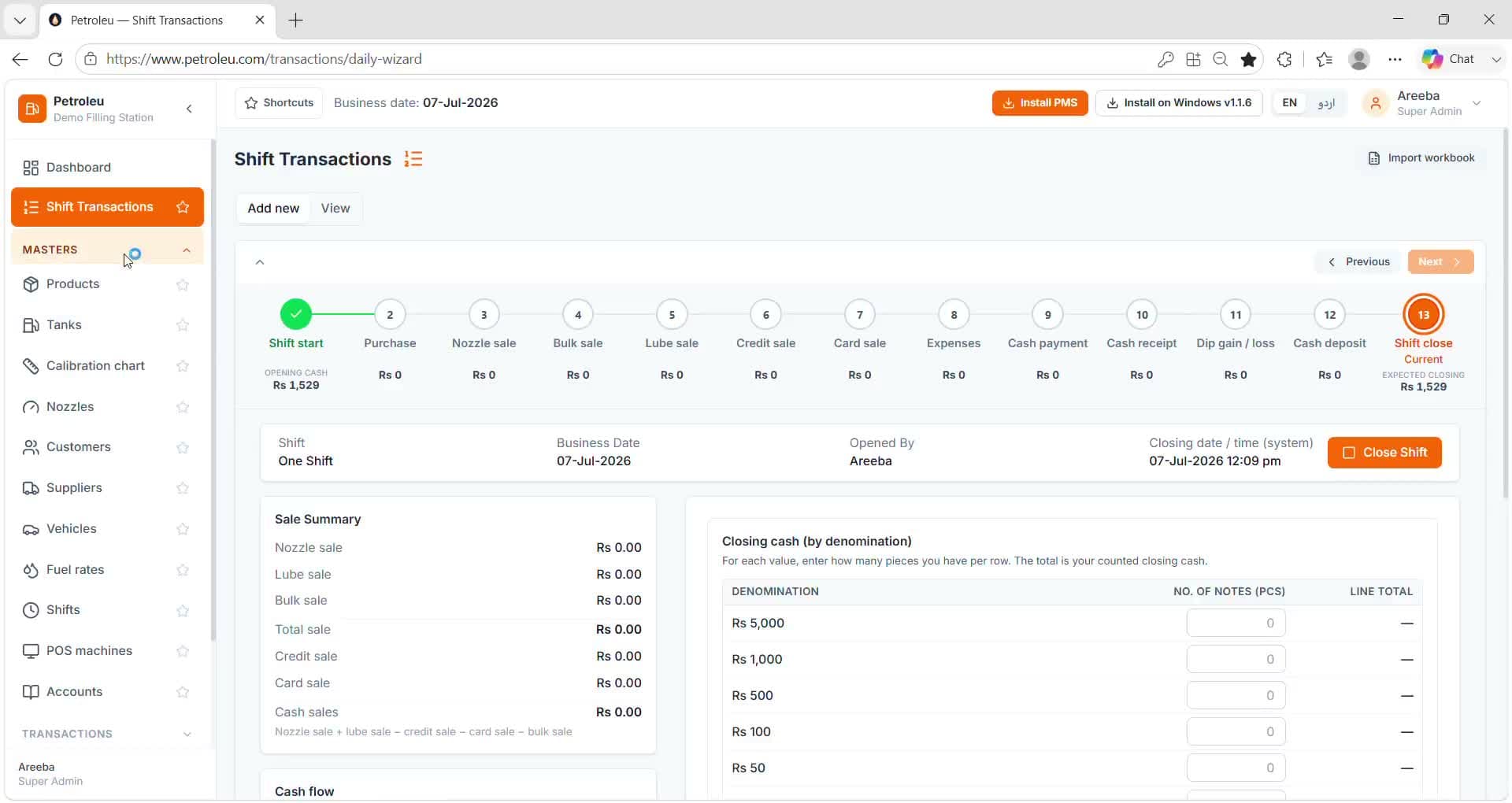
Task: Click the Shifts clock icon
Action: click(x=31, y=610)
